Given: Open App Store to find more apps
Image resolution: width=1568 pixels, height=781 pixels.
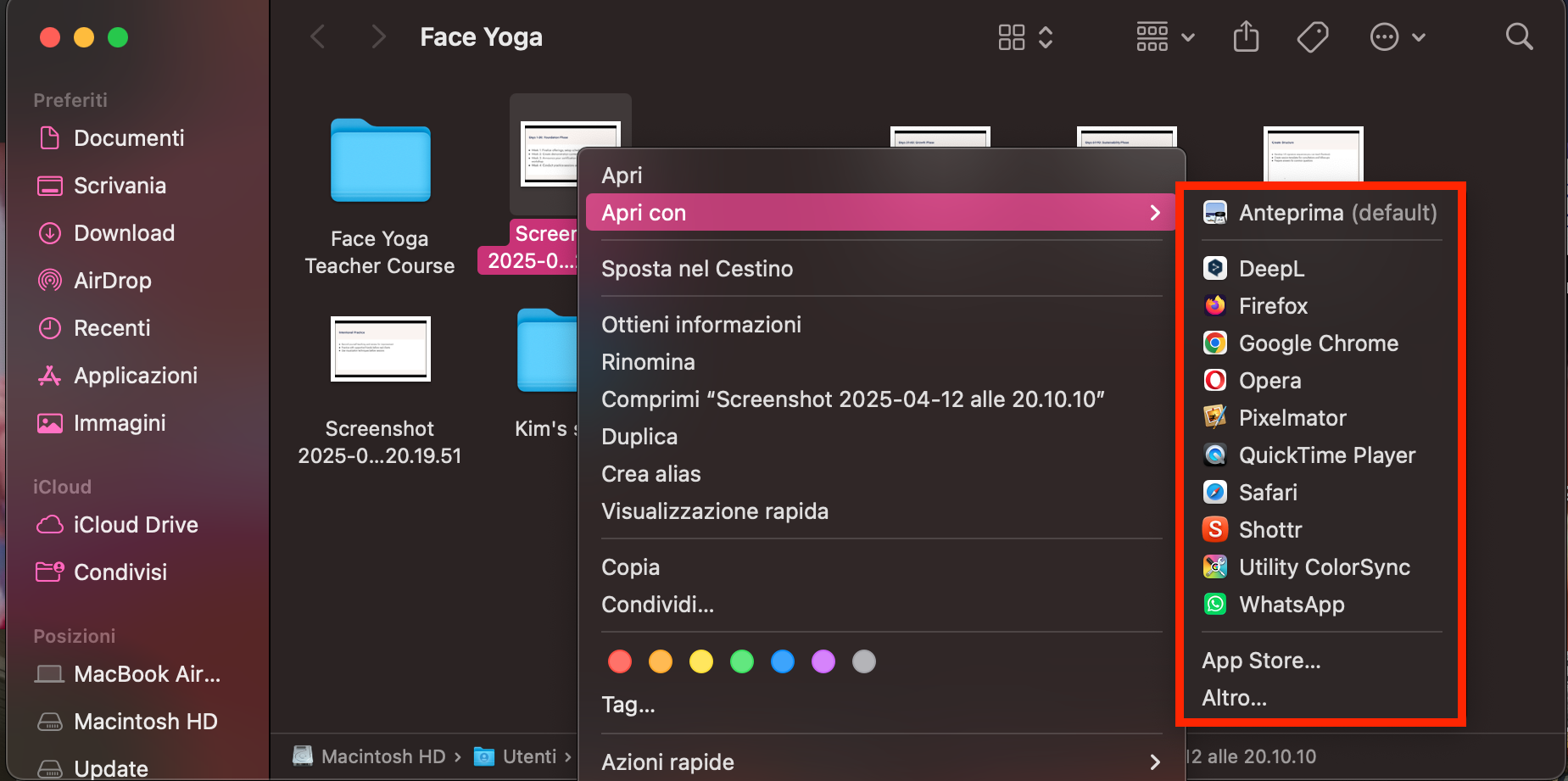Looking at the screenshot, I should tap(1261, 660).
